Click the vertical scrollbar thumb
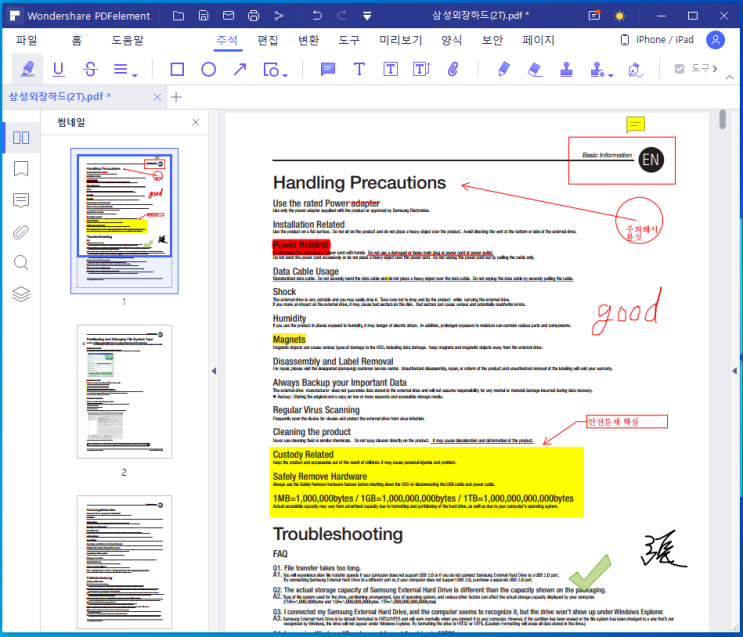 click(x=722, y=119)
